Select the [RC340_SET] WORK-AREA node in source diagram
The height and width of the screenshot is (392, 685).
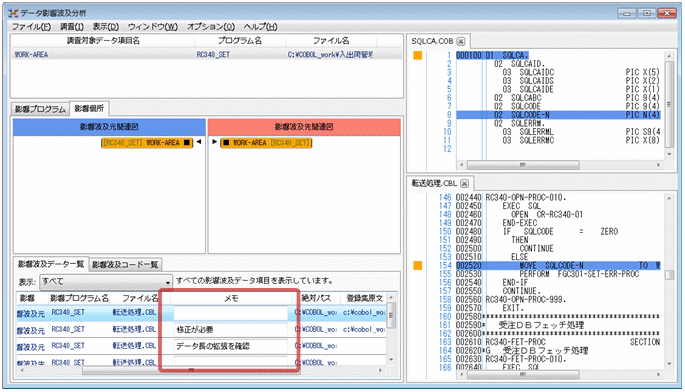[147, 142]
